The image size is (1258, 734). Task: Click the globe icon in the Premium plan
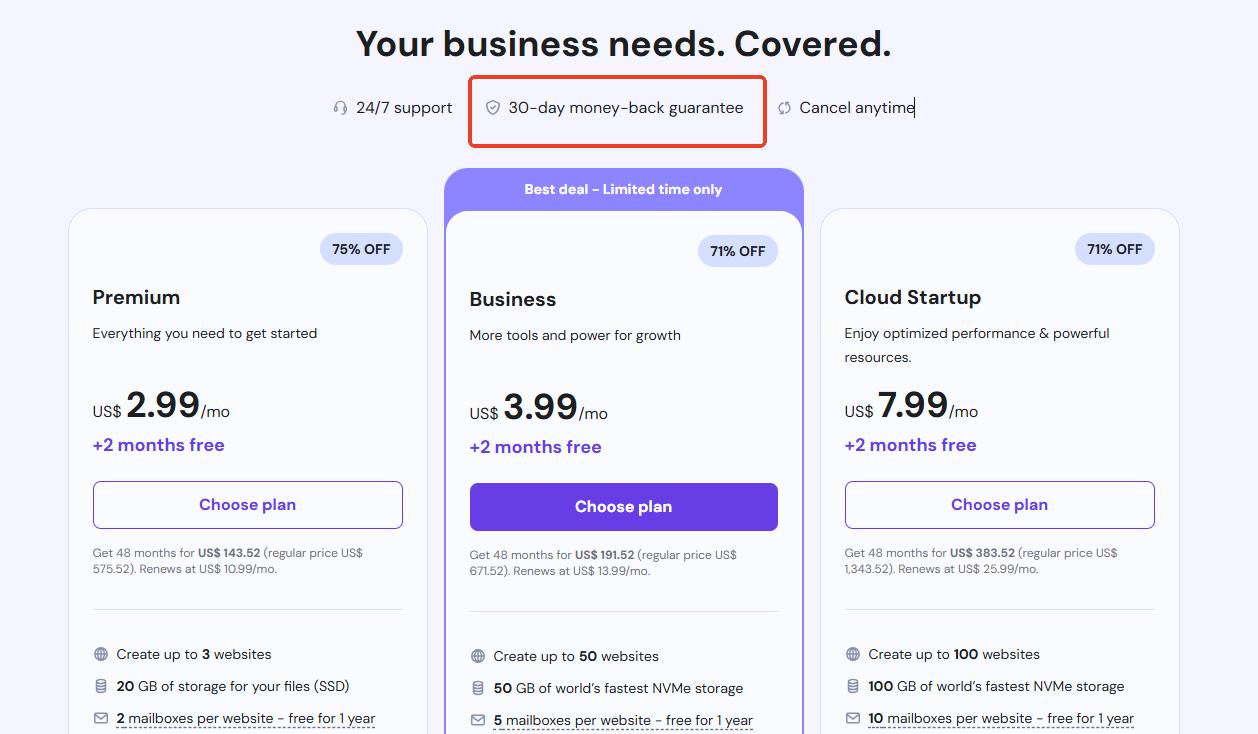[x=101, y=655]
